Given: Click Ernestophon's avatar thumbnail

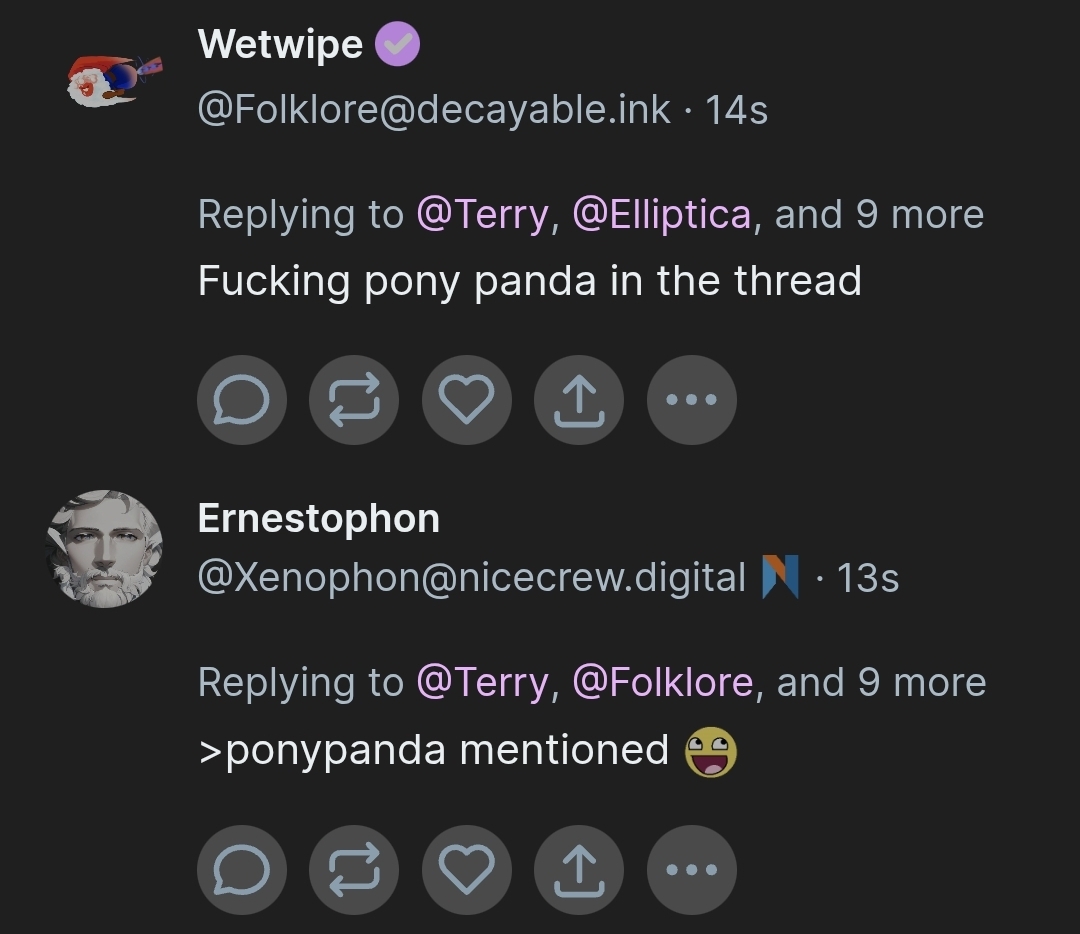Looking at the screenshot, I should [105, 545].
